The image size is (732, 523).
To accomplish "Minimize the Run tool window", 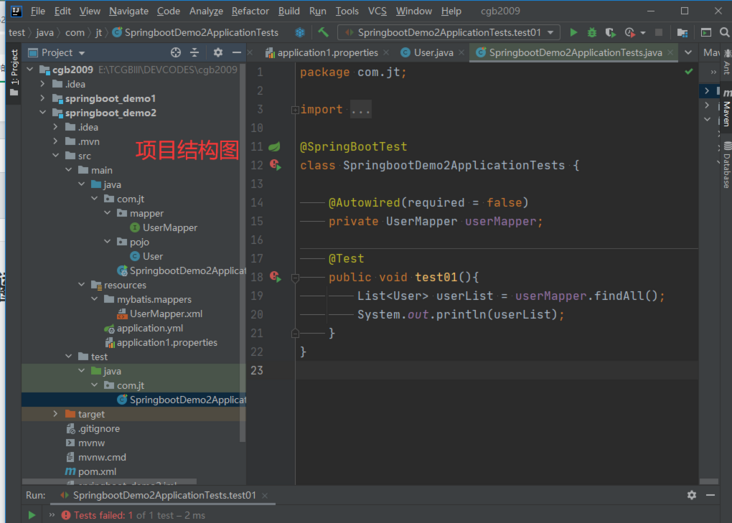I will (711, 495).
